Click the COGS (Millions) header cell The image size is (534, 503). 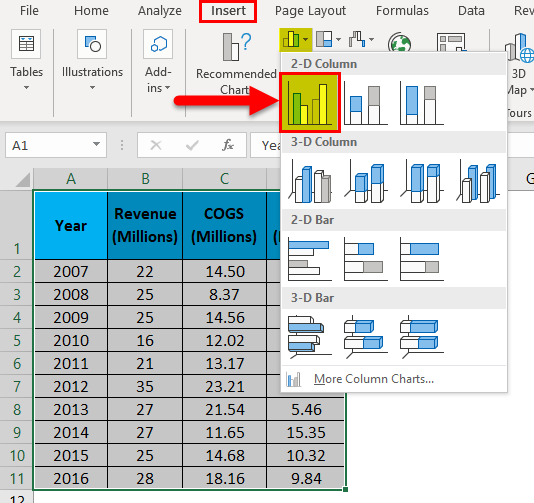point(224,225)
